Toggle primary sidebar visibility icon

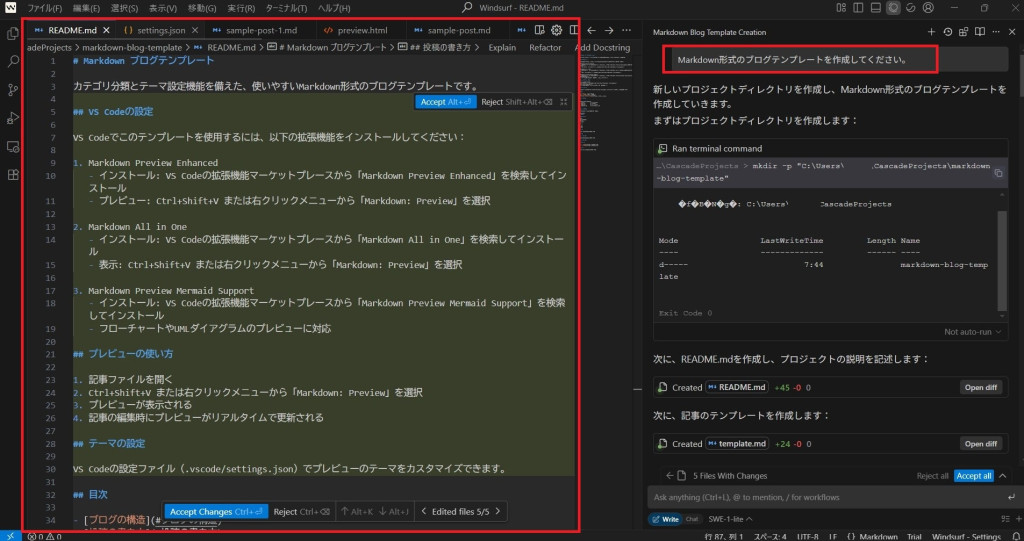click(858, 8)
